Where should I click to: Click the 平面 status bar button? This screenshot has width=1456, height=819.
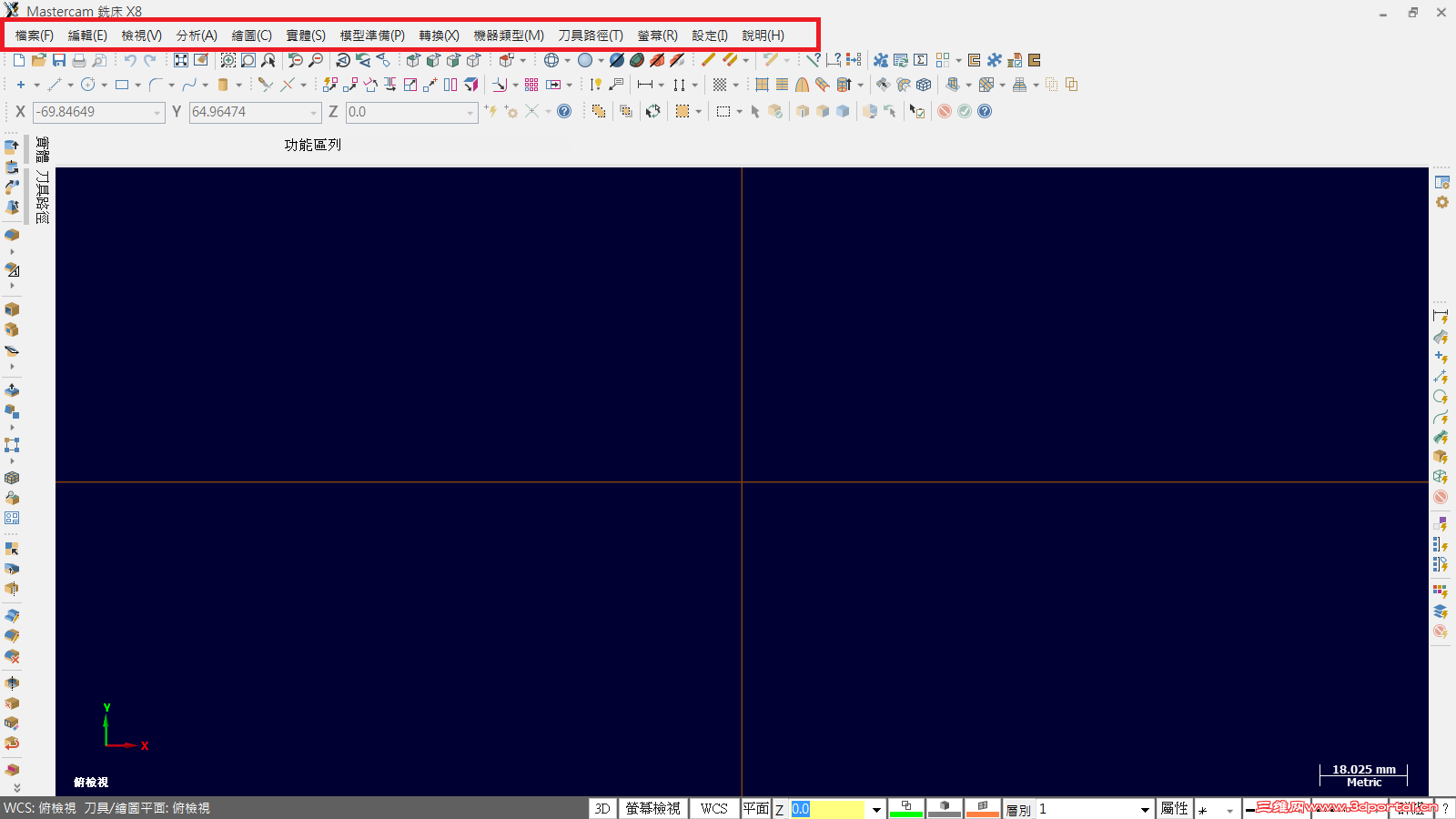coord(755,808)
